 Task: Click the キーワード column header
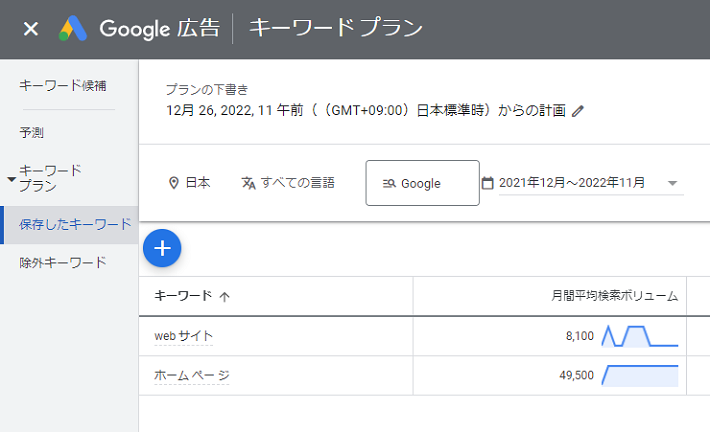[183, 296]
